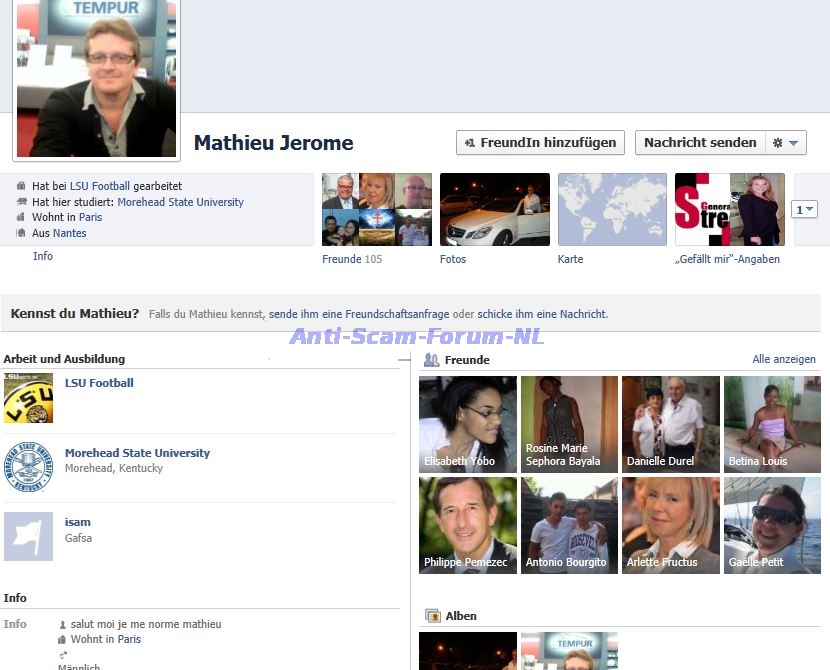Open Philippe Pemezec's friend thumbnail
This screenshot has height=670, width=830.
point(468,525)
